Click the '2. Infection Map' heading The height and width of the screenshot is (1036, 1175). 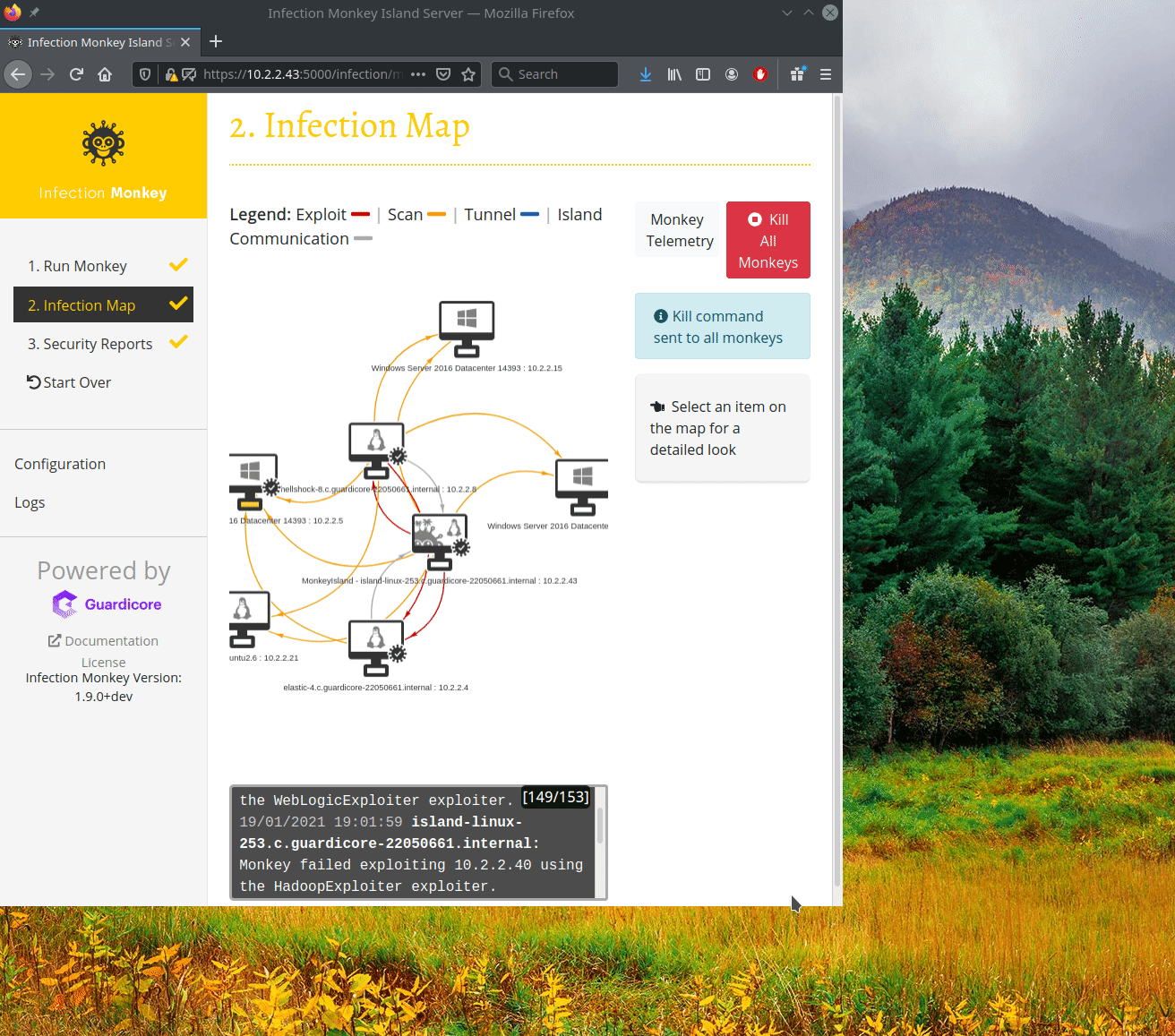(349, 126)
